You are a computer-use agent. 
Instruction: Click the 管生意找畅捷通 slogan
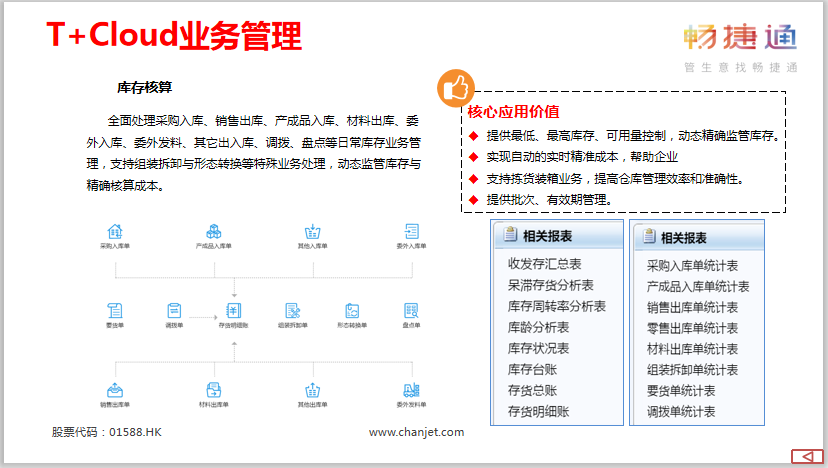740,67
